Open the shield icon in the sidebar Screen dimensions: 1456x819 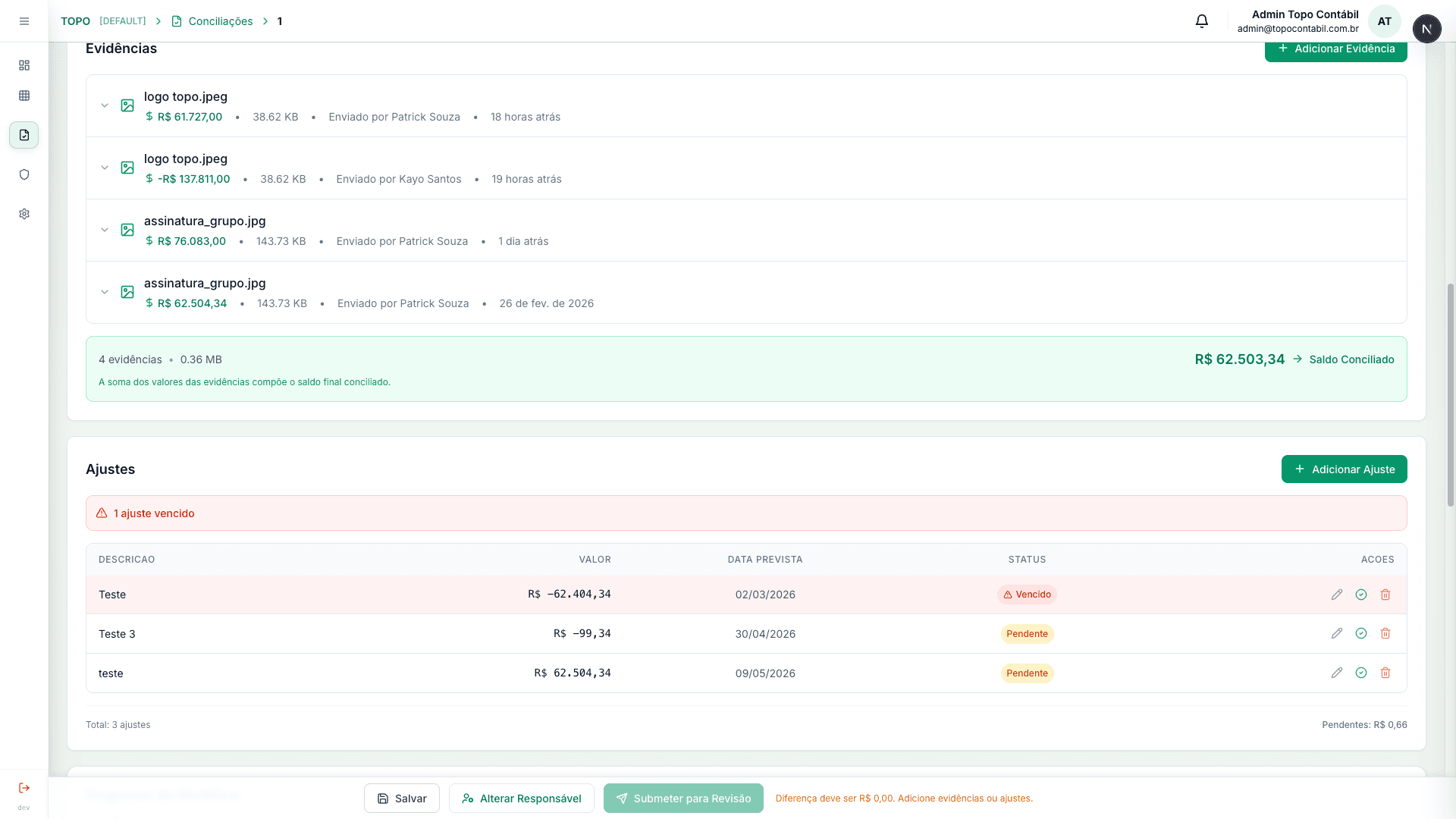click(x=24, y=174)
